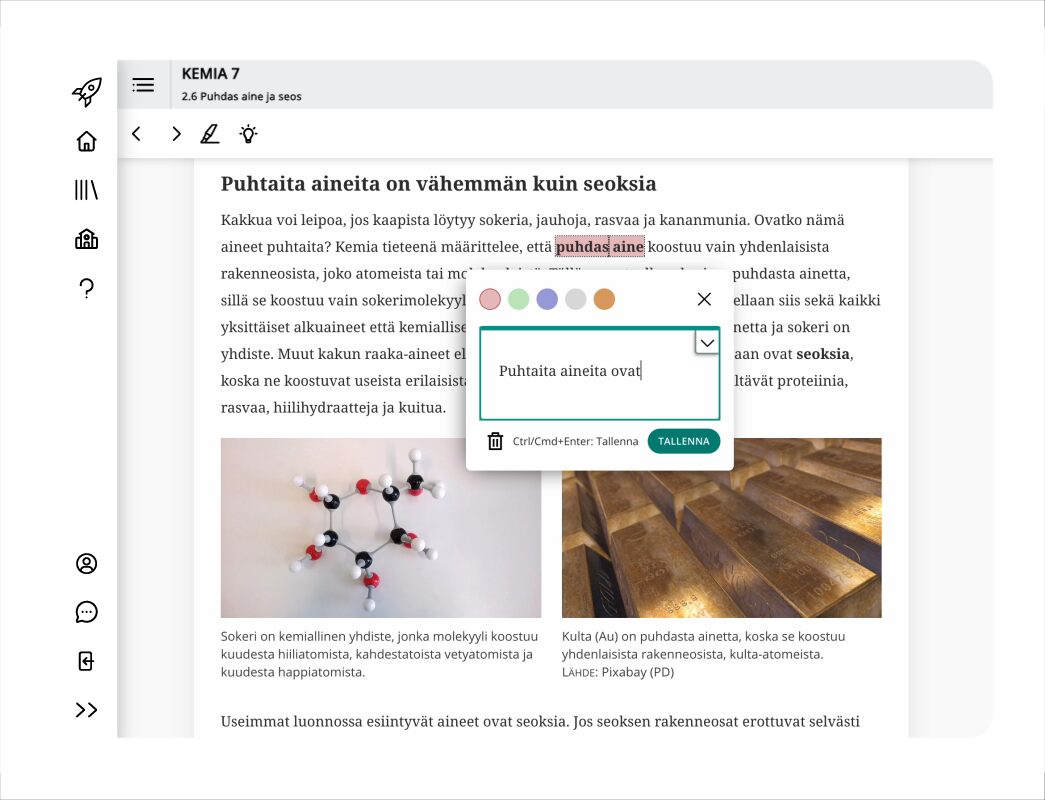This screenshot has width=1045, height=800.
Task: Open table of contents hamburger menu
Action: 143,85
